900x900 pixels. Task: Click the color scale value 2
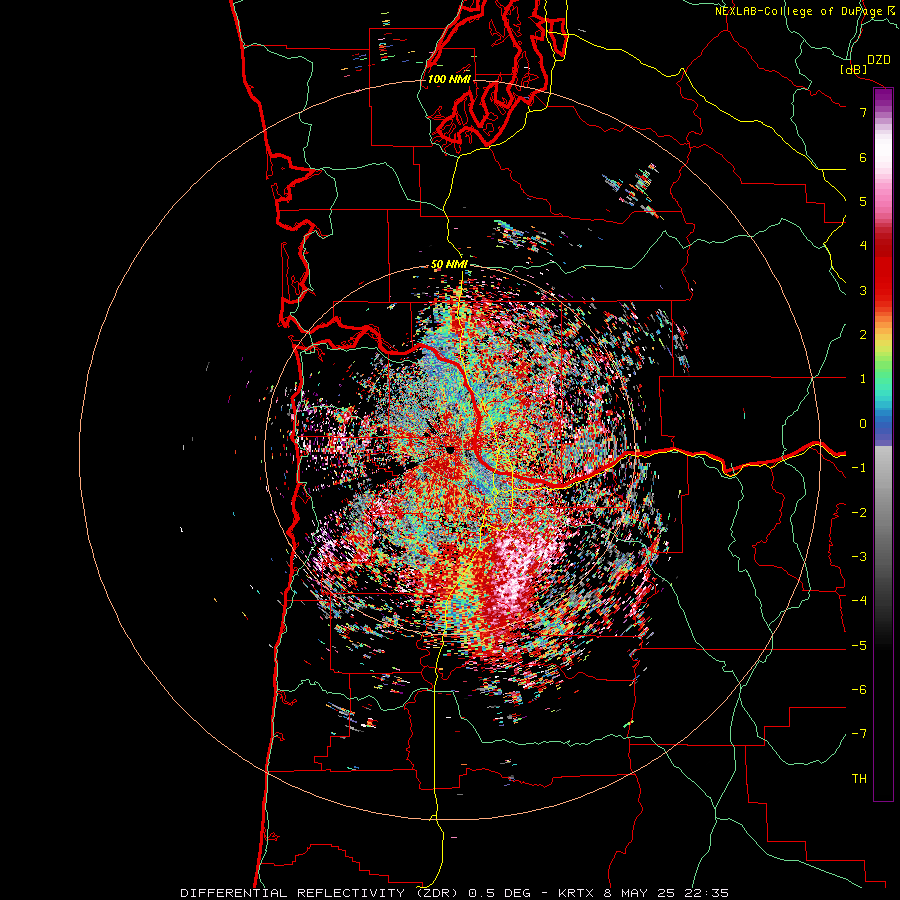(x=863, y=335)
